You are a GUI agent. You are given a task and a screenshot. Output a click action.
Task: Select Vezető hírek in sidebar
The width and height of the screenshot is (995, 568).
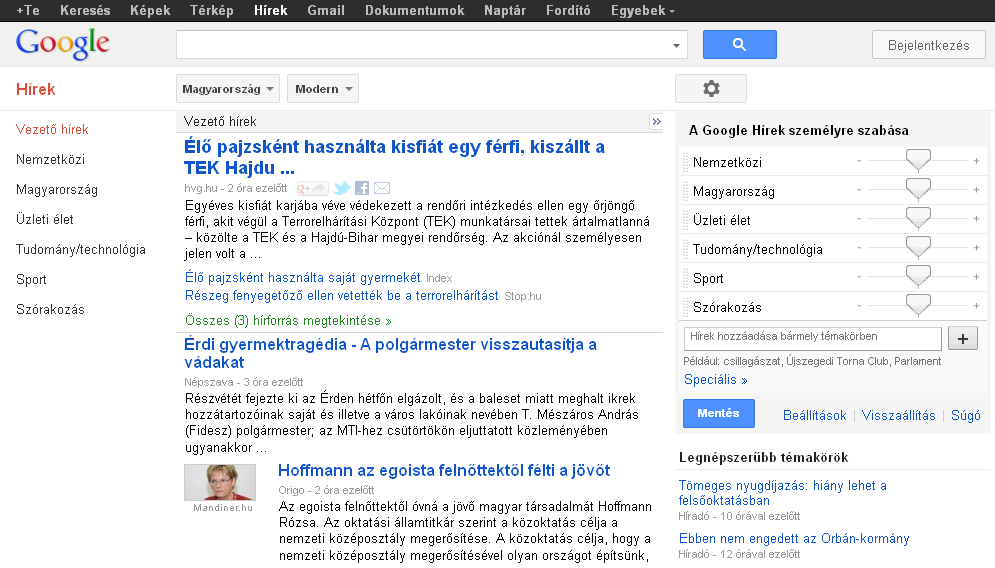[52, 129]
